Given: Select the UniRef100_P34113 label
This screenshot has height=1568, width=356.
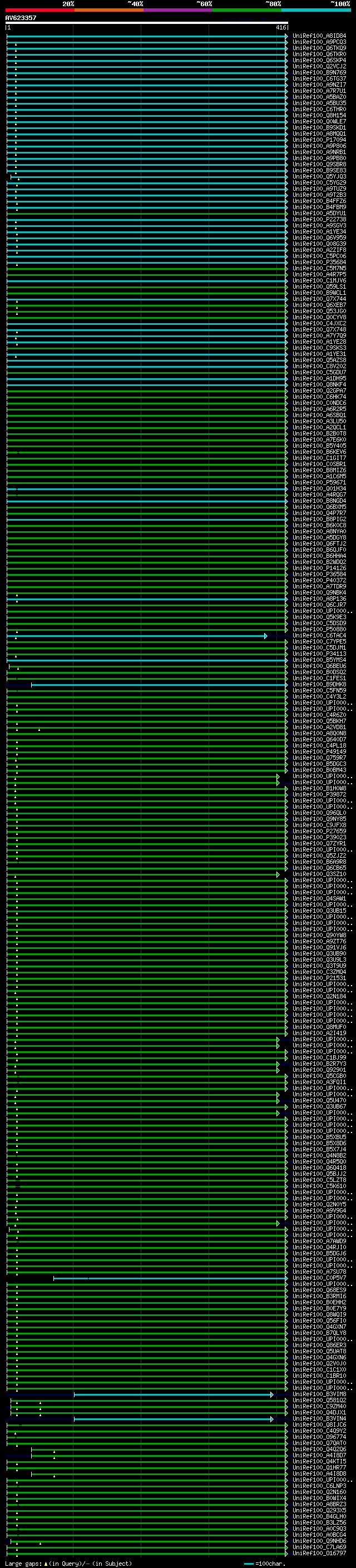Looking at the screenshot, I should click(319, 654).
